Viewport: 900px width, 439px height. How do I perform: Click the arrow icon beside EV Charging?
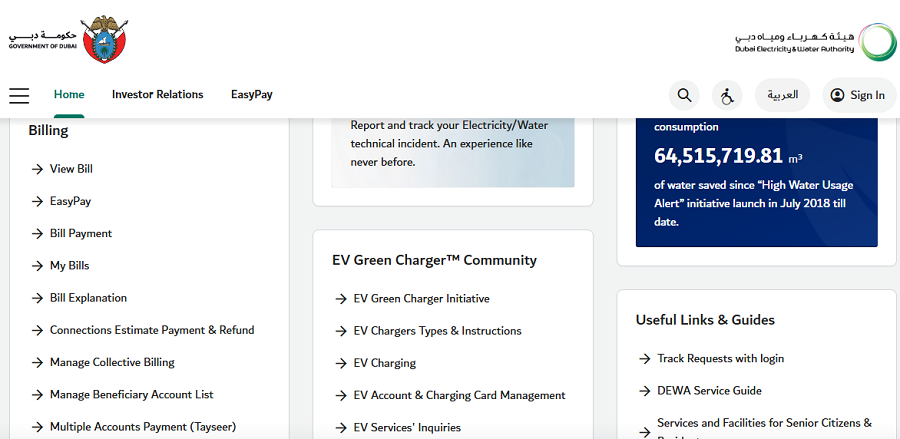click(341, 364)
